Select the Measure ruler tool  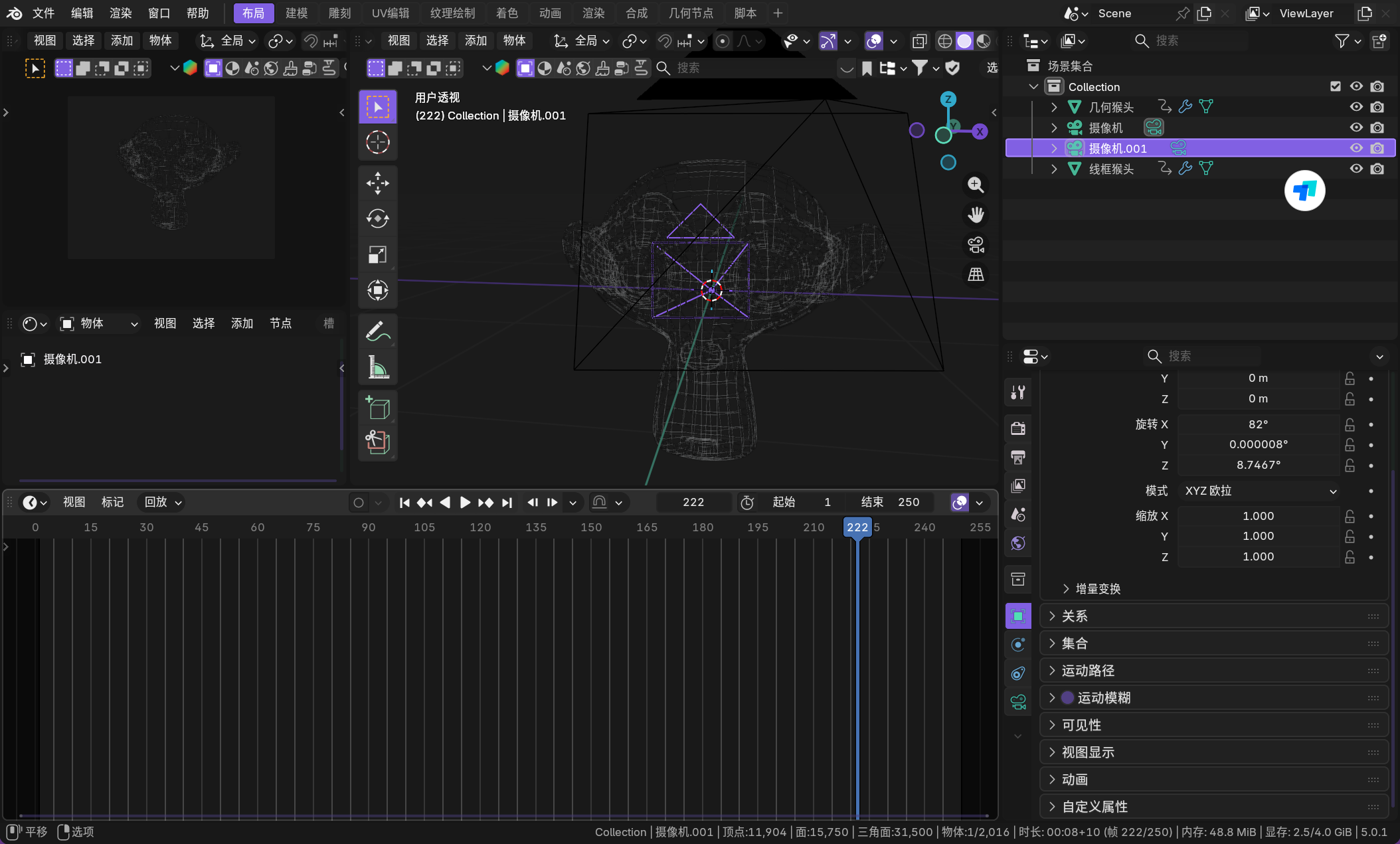point(377,367)
